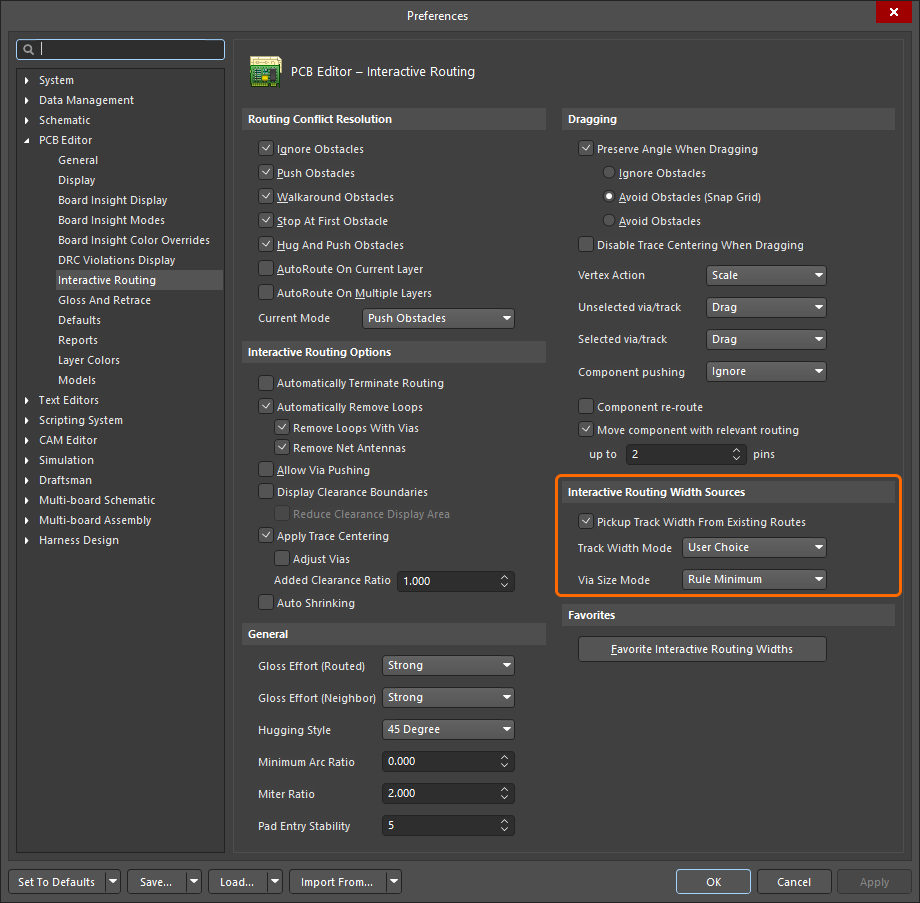Image resolution: width=920 pixels, height=903 pixels.
Task: Click the Cancel button
Action: [x=794, y=882]
